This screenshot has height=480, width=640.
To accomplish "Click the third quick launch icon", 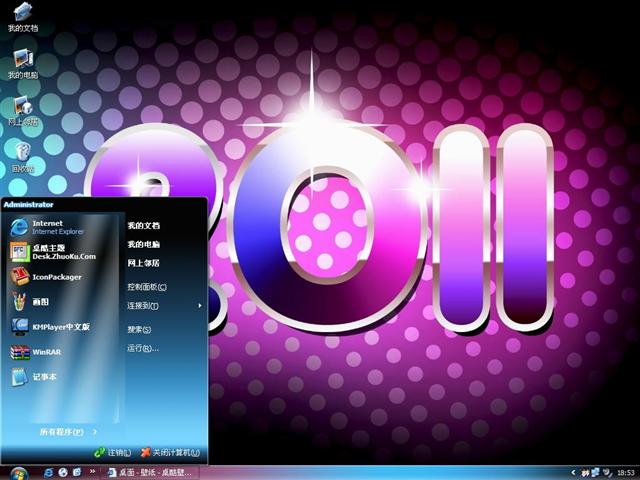I will coord(77,472).
